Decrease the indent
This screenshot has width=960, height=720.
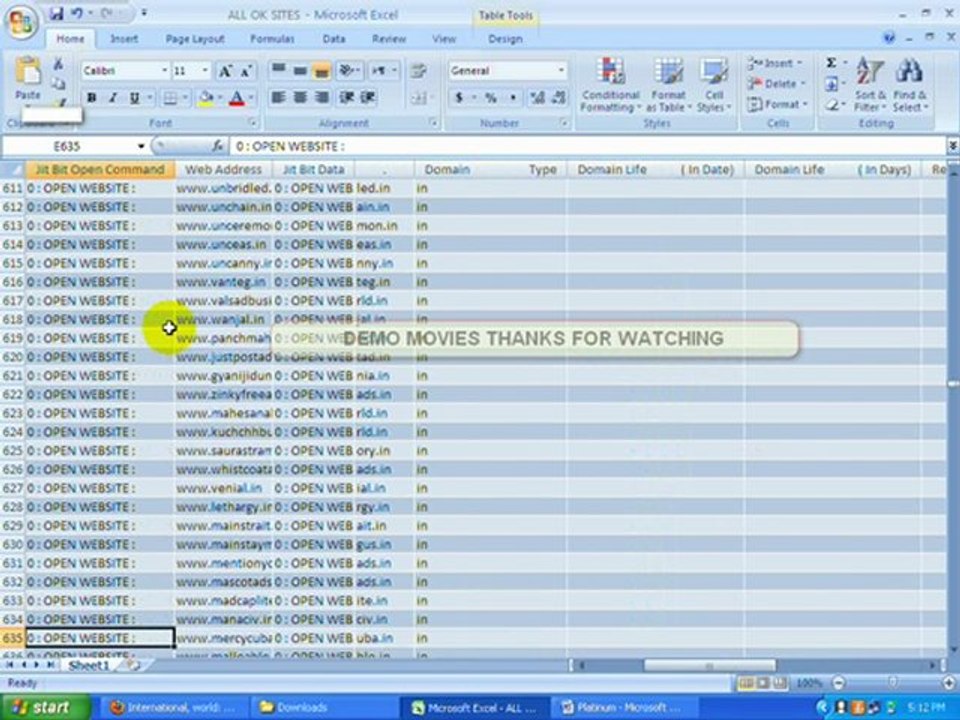coord(347,97)
